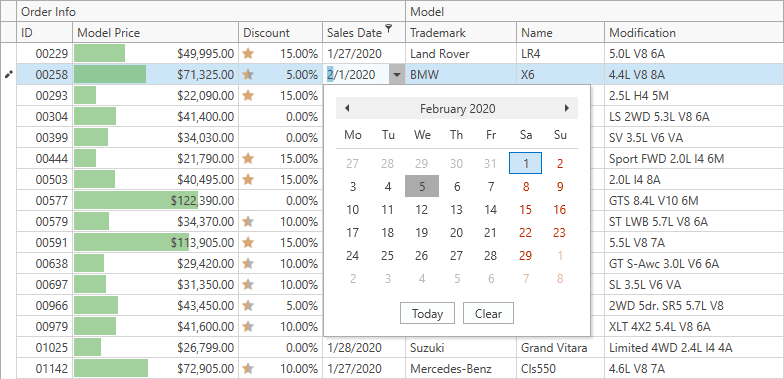Click the Today button
Viewport: 784px width, 379px height.
coord(428,314)
